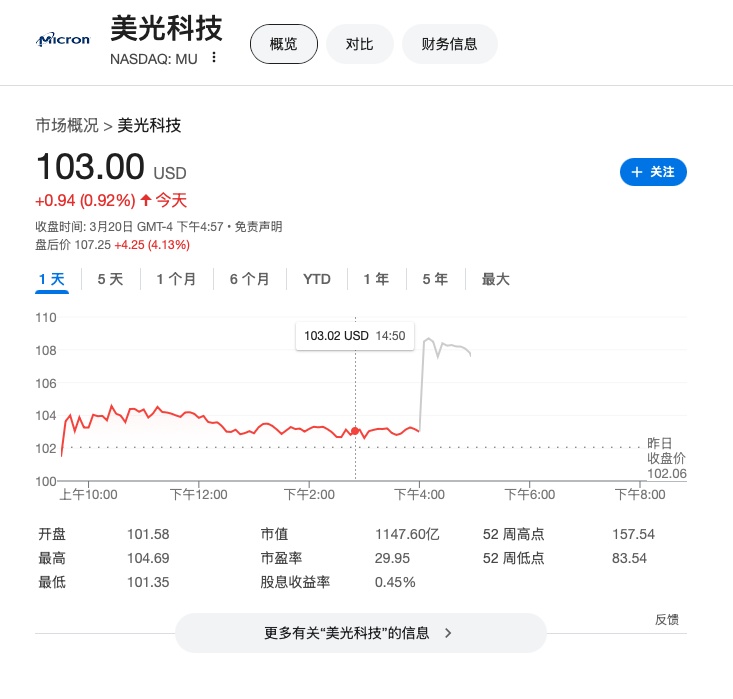Show the 1 年 chart range
This screenshot has width=733, height=699.
[x=376, y=279]
